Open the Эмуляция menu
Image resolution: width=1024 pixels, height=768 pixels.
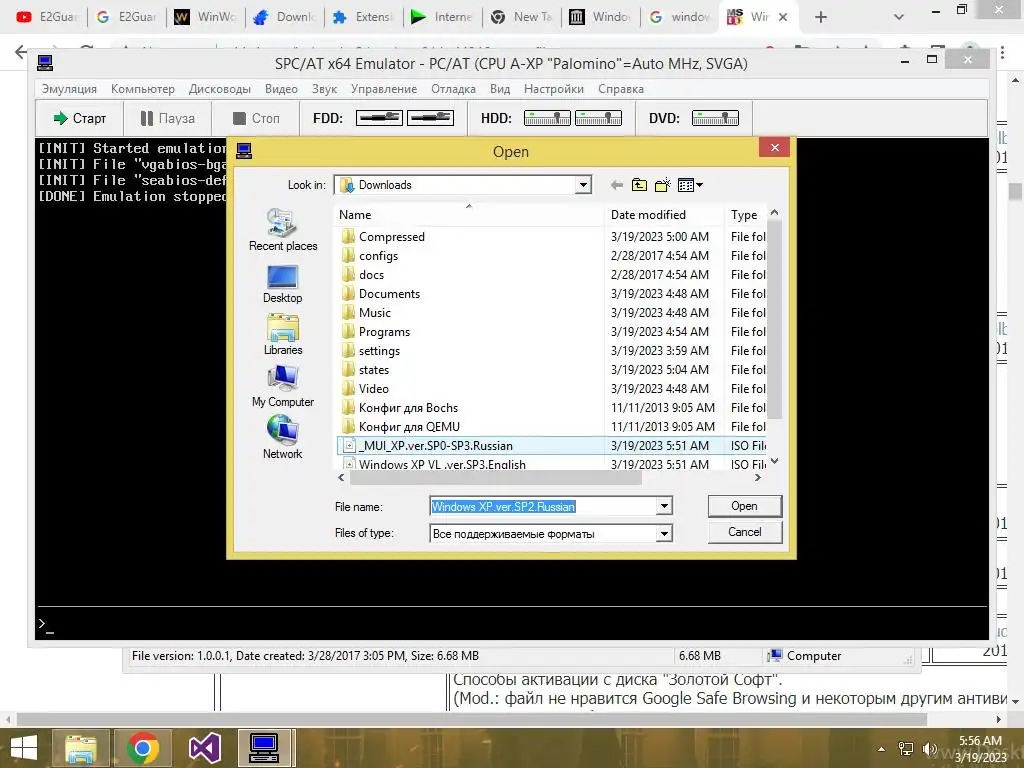click(69, 89)
